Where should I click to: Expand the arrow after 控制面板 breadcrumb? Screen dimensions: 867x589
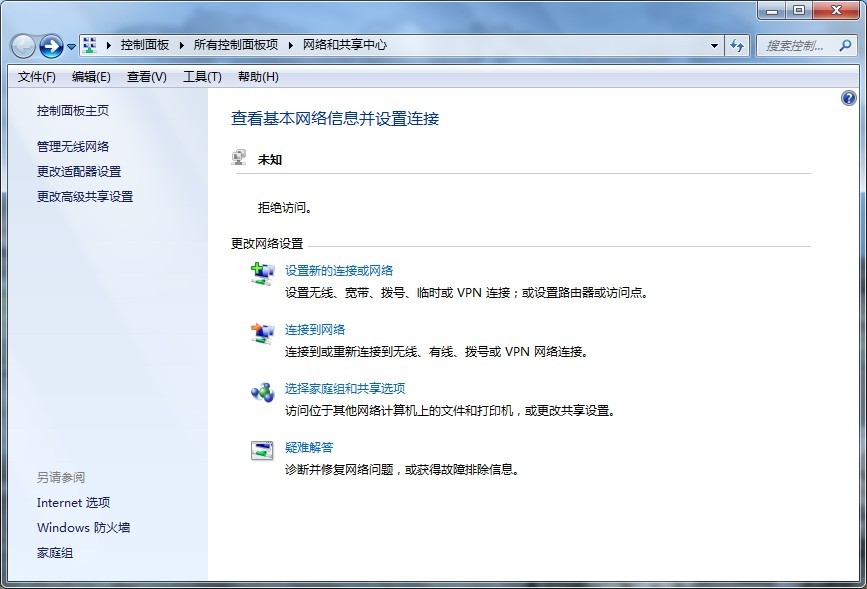183,45
